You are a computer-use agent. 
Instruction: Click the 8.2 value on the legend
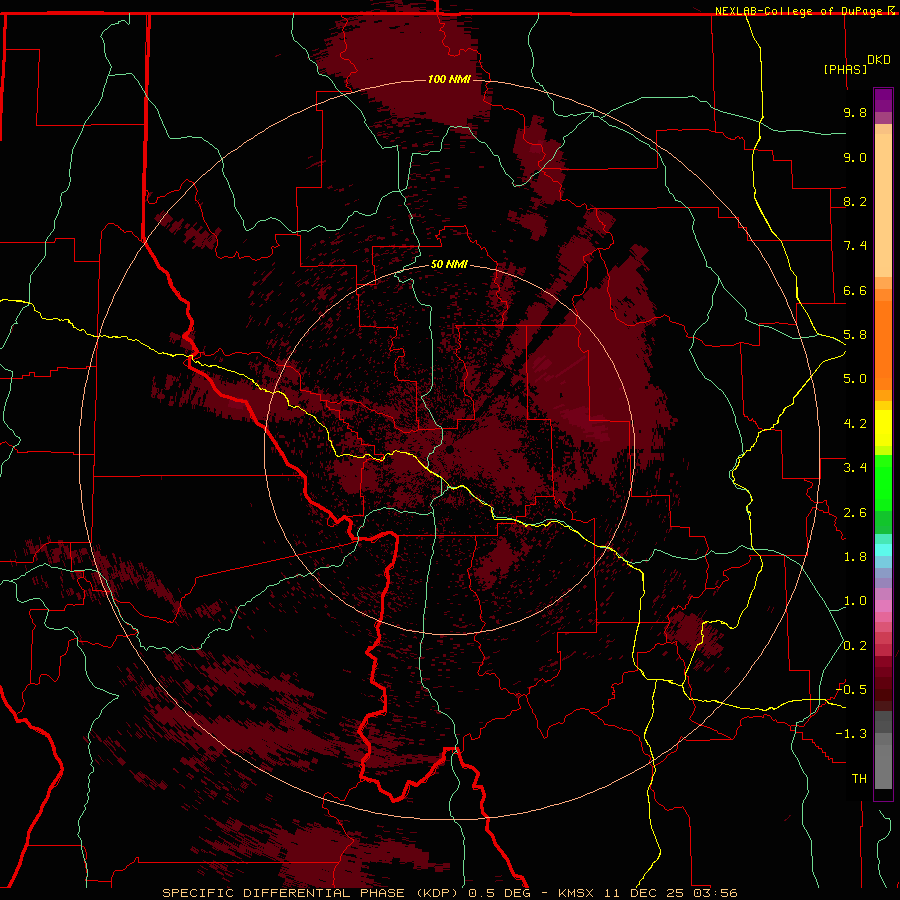(x=855, y=201)
